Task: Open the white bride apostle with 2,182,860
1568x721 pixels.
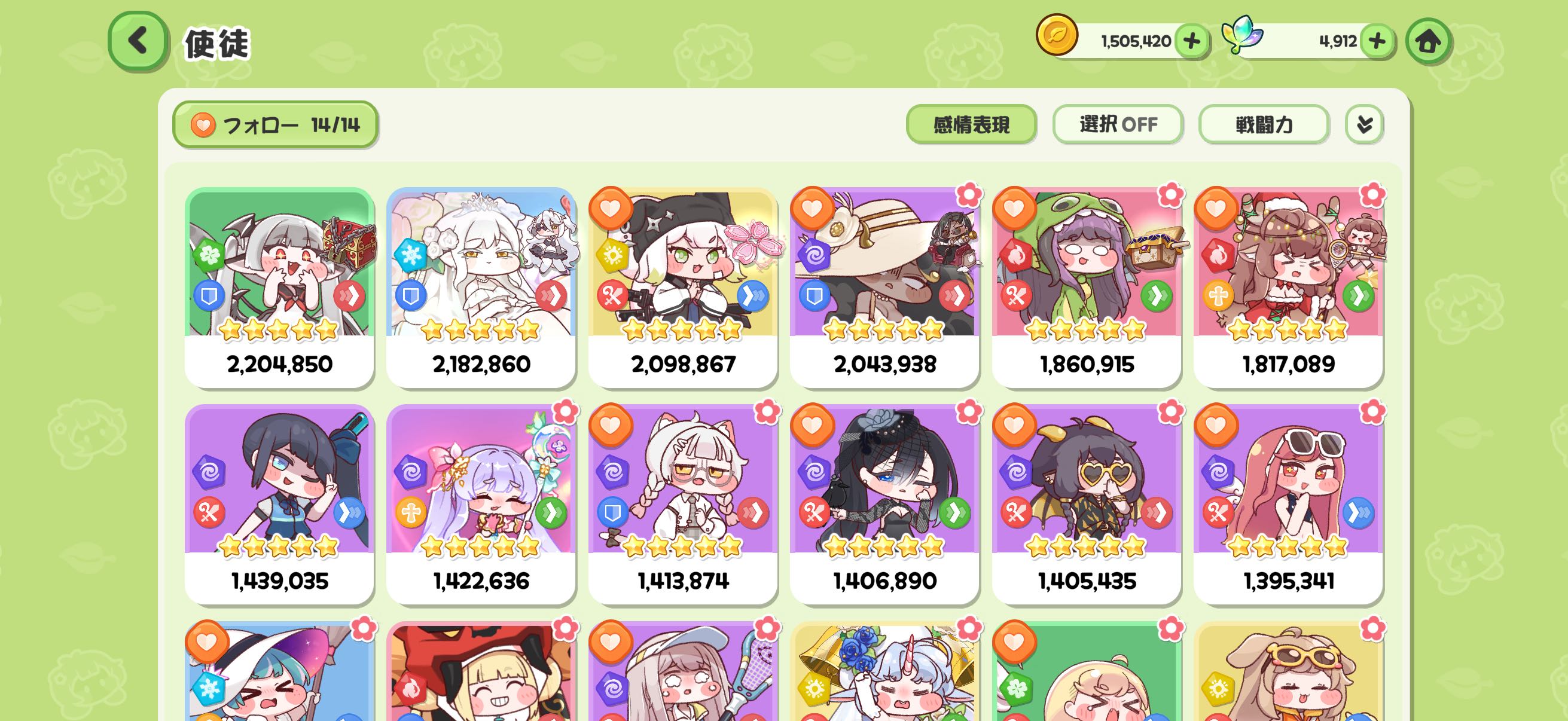Action: click(x=481, y=287)
